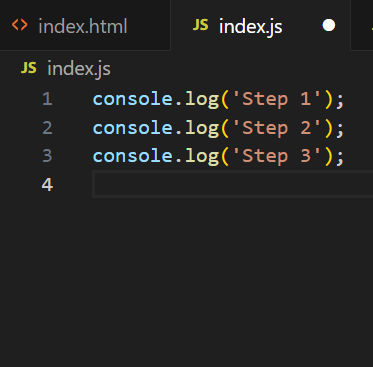Click the log method on line 2

click(x=202, y=129)
